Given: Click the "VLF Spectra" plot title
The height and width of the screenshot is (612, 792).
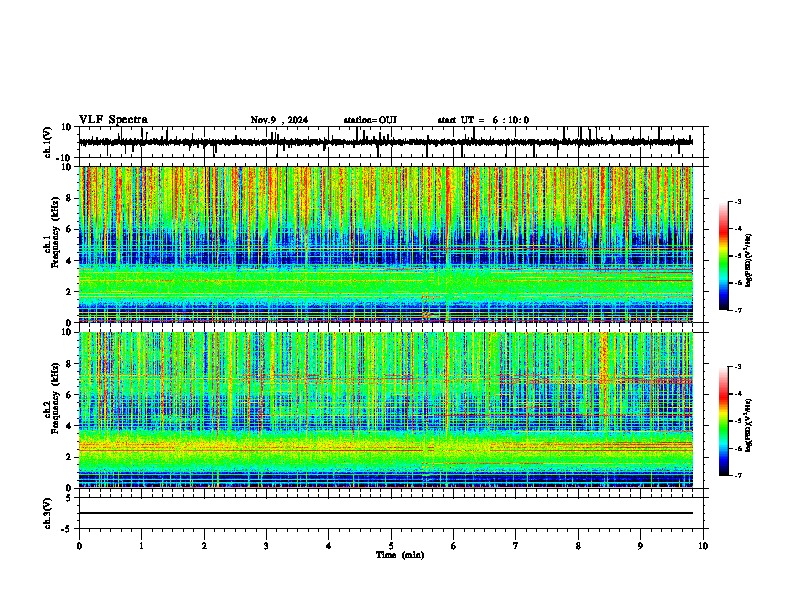Looking at the screenshot, I should (113, 120).
